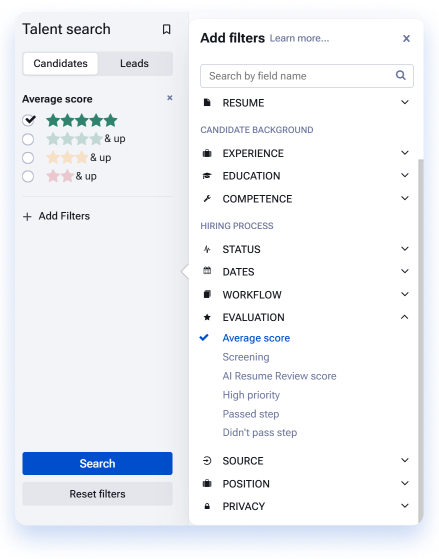Click the Experience briefcase icon

(x=207, y=153)
